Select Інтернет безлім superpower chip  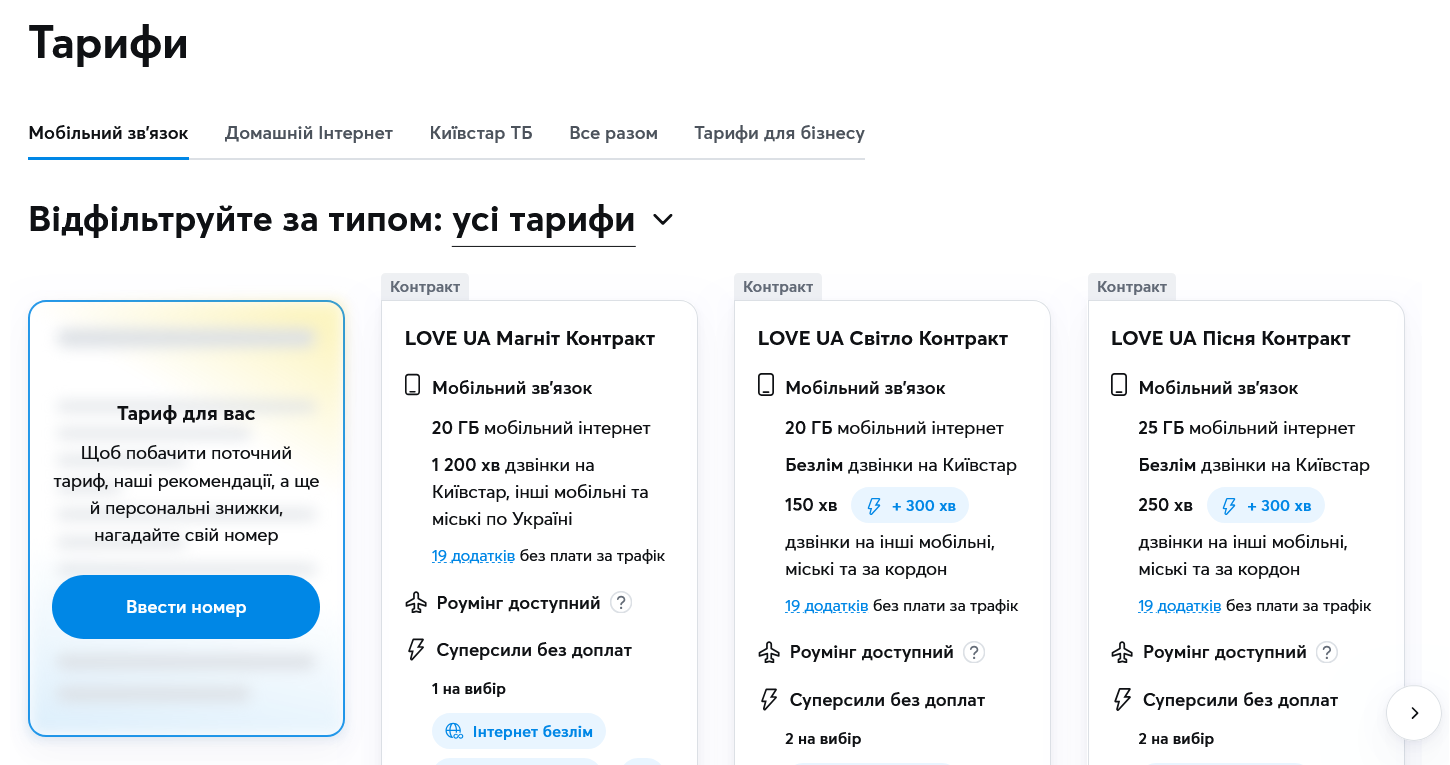pos(519,732)
